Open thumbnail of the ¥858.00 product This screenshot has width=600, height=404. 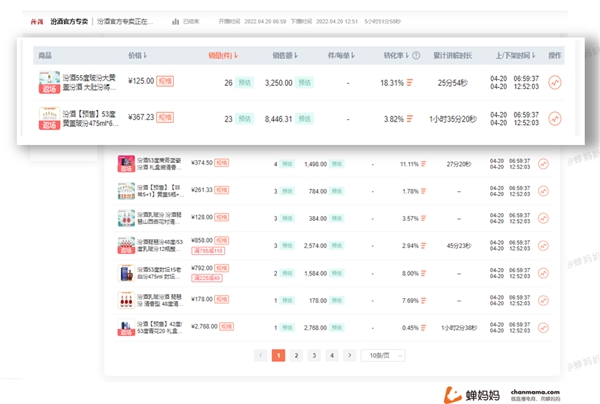pyautogui.click(x=126, y=245)
